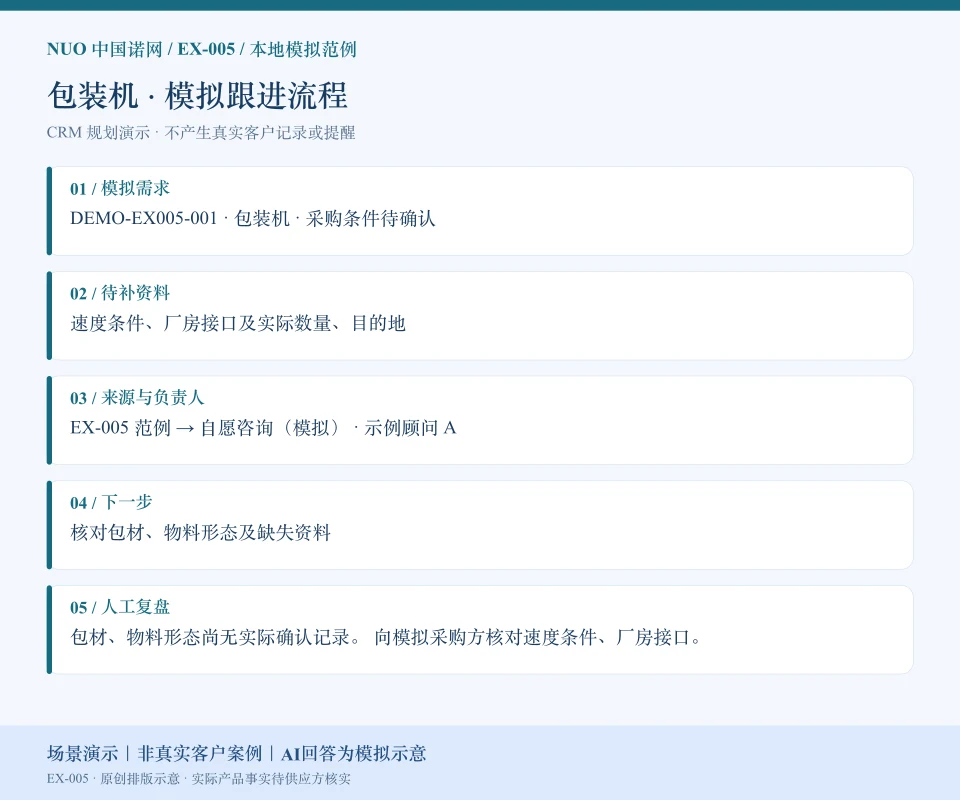Click the text 'EX-005 范例 → 自愿咨询（模拟）· 示例顾问 A'

pos(263,428)
